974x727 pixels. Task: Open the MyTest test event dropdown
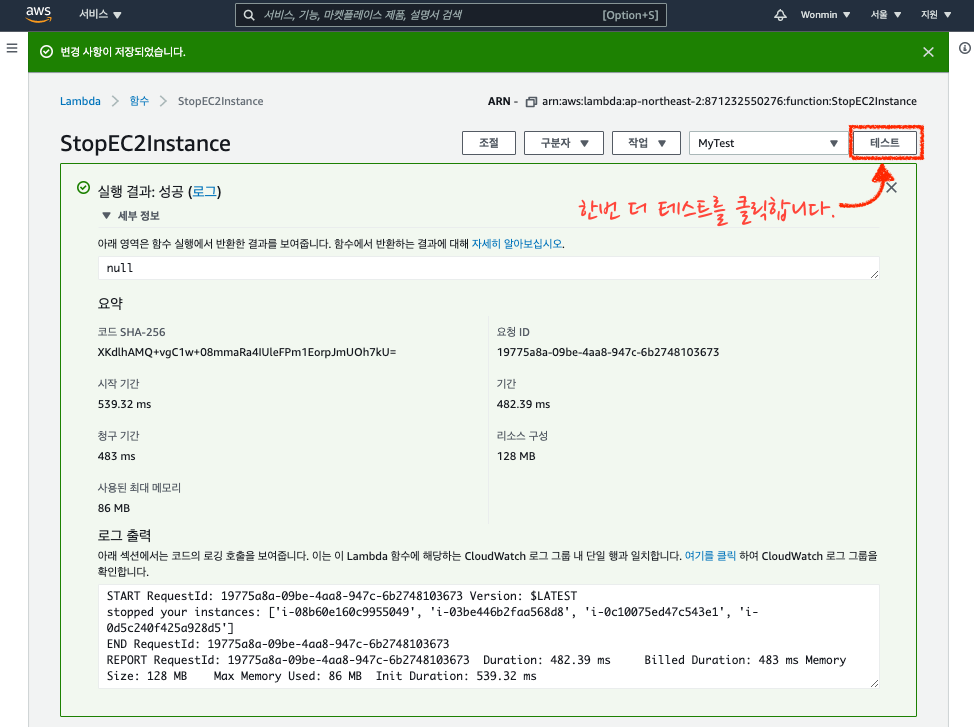[767, 143]
